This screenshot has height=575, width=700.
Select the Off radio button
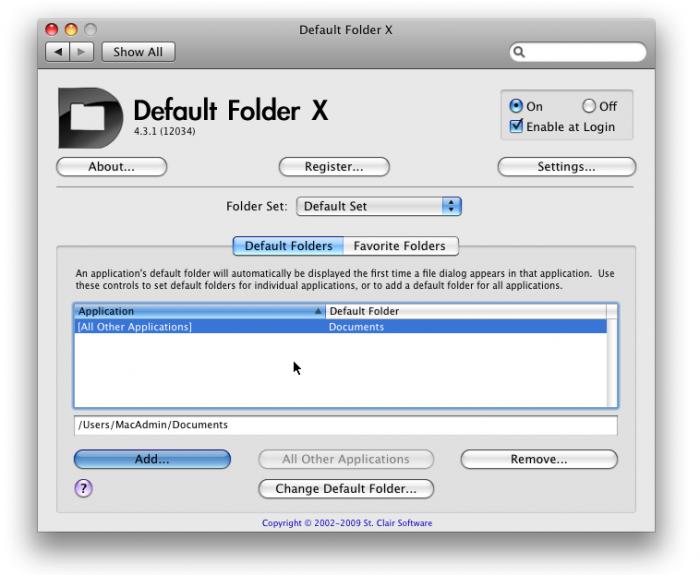point(588,106)
